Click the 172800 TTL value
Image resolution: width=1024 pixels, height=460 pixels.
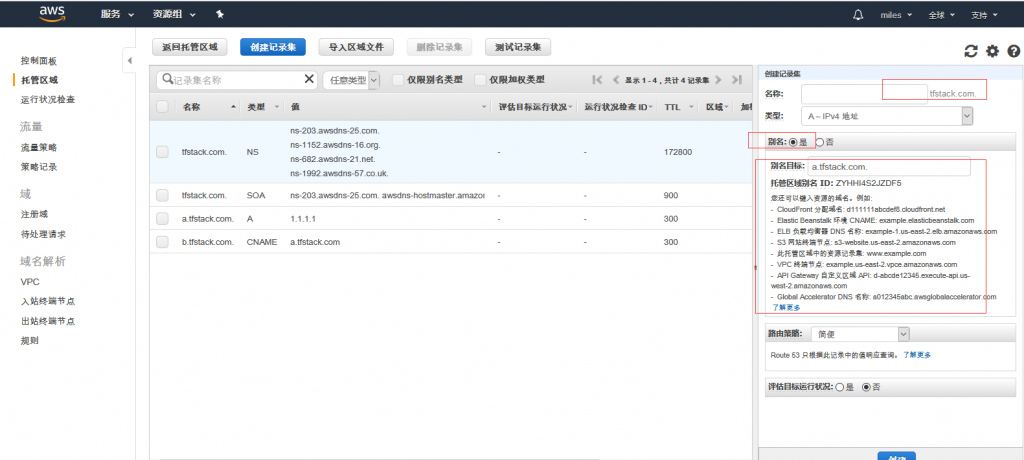[x=678, y=152]
